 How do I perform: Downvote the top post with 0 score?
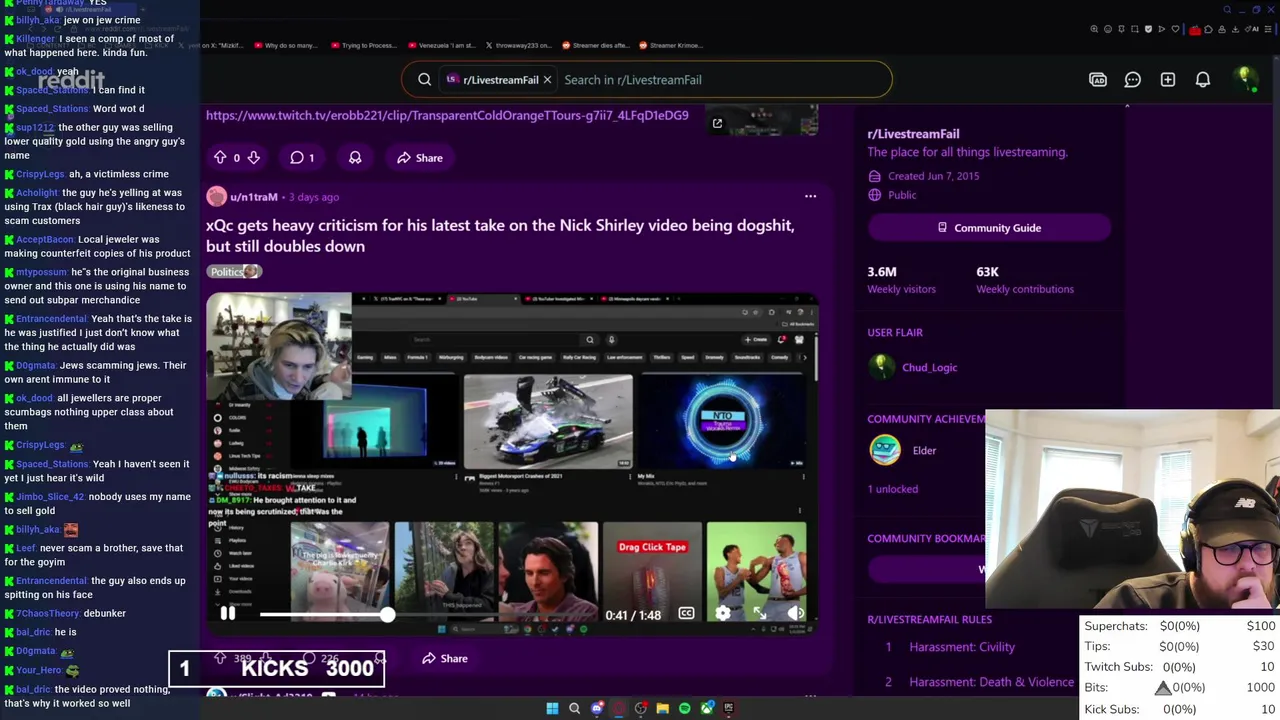click(254, 158)
